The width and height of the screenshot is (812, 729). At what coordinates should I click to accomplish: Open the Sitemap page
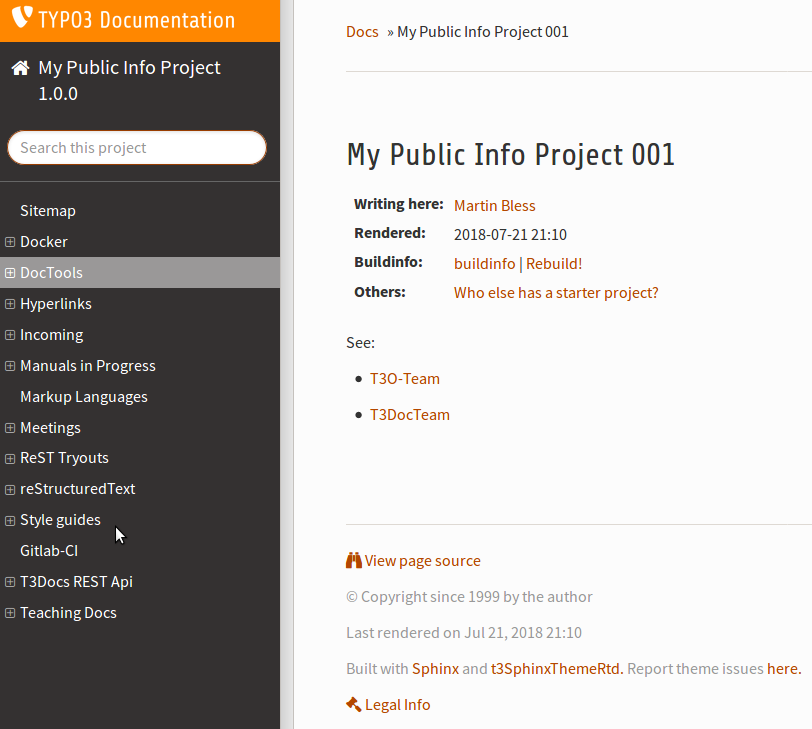coord(48,211)
